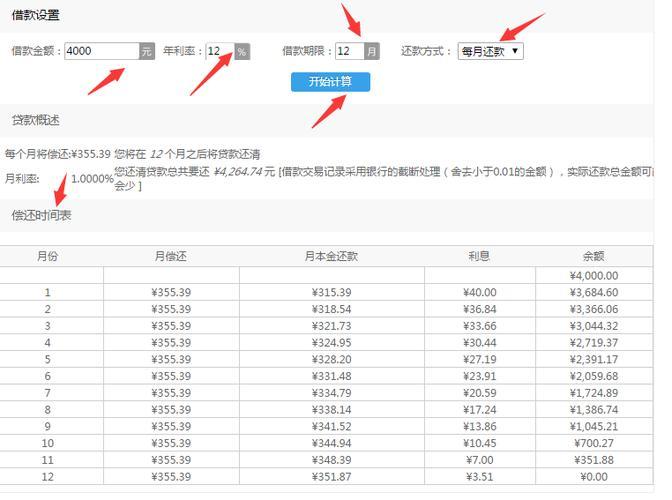Click the principal cell ¥334.79
Screen dimensions: 672x500
click(332, 393)
